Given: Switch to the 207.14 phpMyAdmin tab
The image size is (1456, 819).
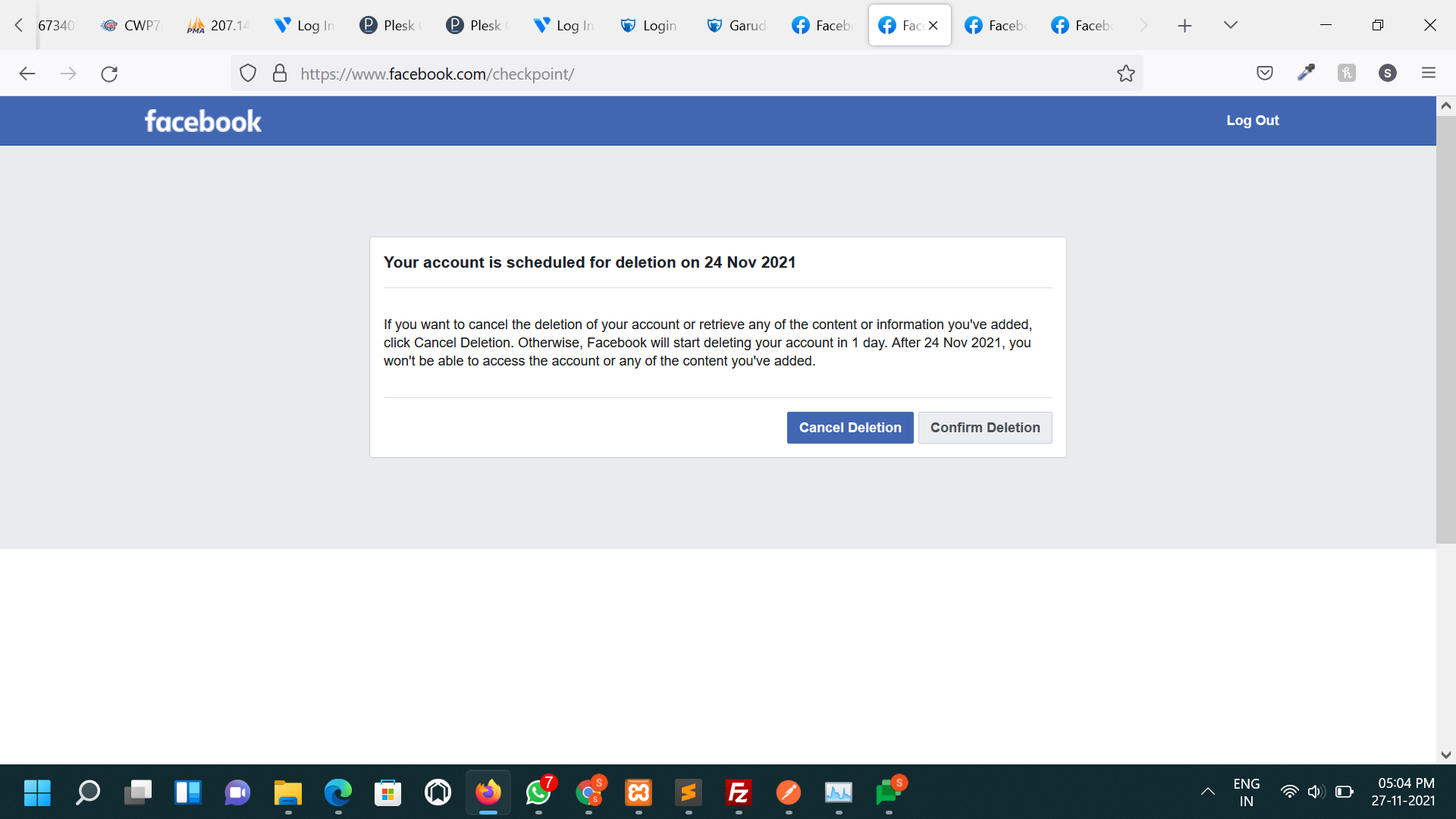Looking at the screenshot, I should point(218,26).
